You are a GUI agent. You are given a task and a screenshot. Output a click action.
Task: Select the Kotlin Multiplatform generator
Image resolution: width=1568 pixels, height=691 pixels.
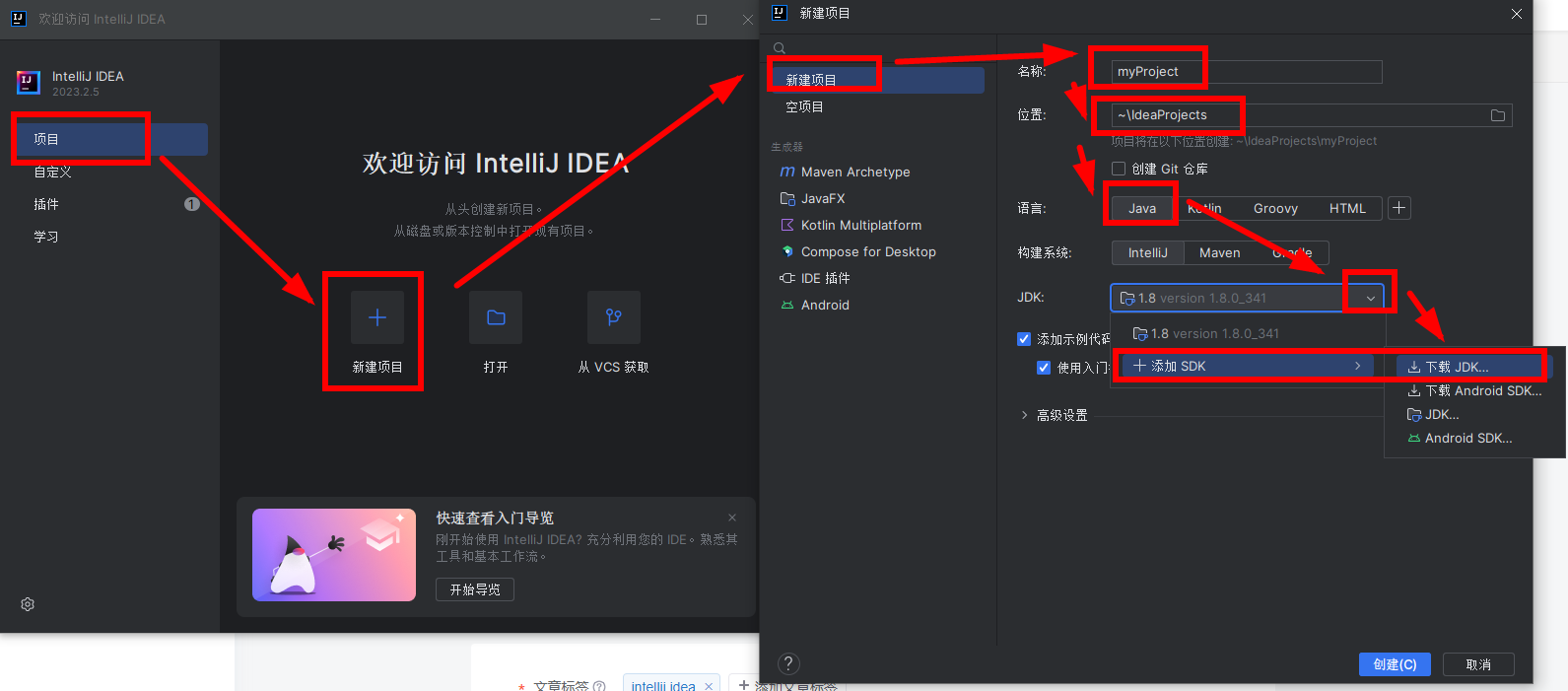(860, 225)
